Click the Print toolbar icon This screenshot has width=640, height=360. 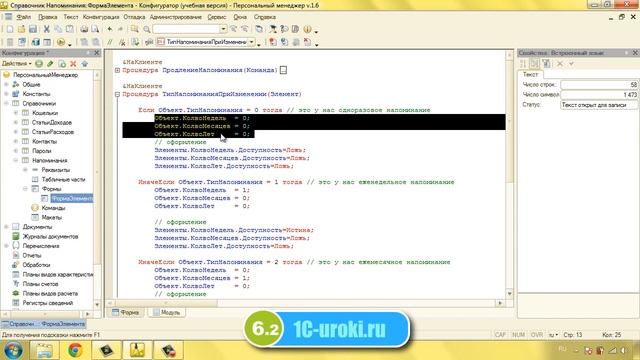(x=84, y=29)
